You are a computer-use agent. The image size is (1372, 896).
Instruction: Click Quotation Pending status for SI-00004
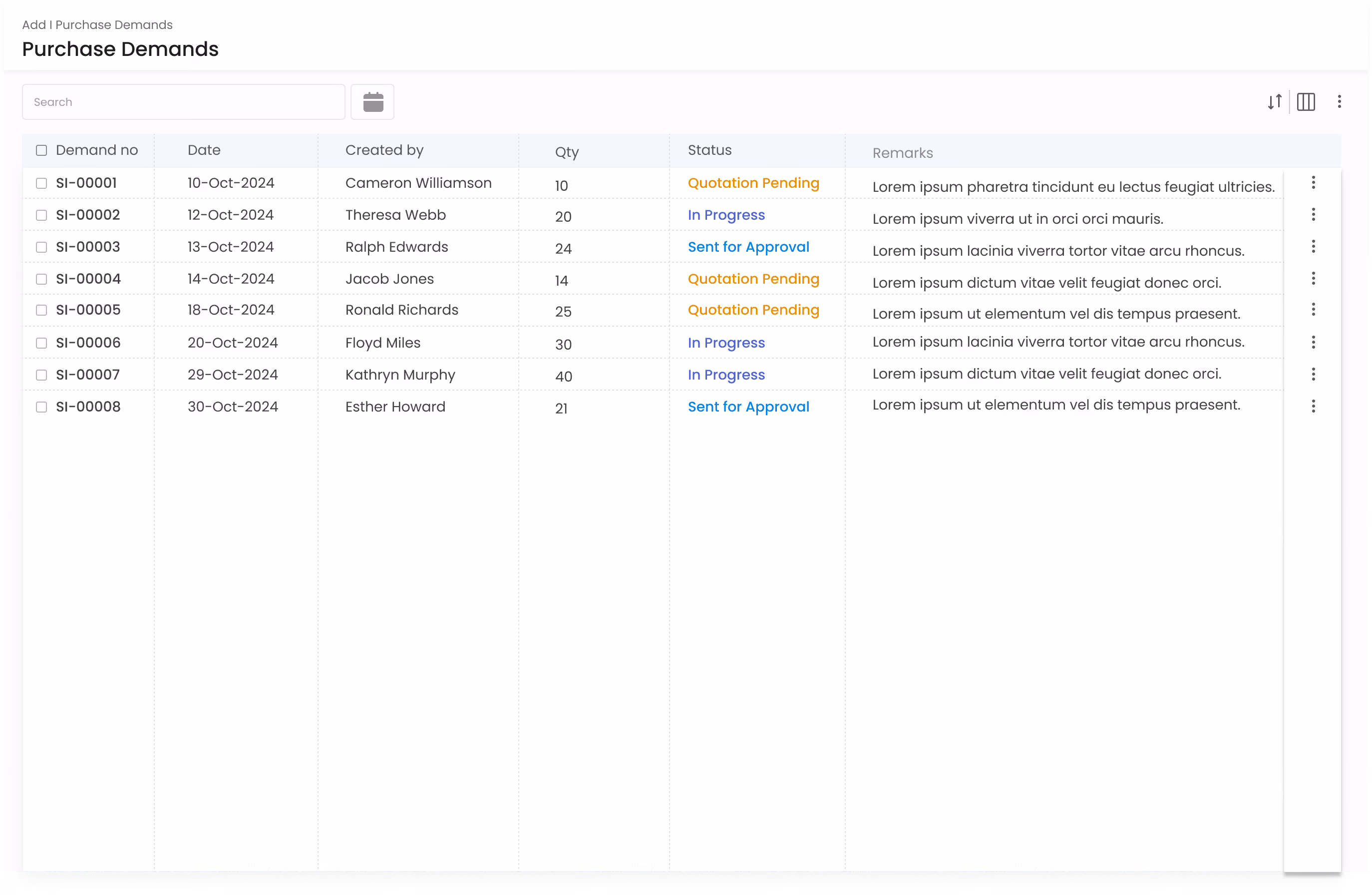coord(753,279)
